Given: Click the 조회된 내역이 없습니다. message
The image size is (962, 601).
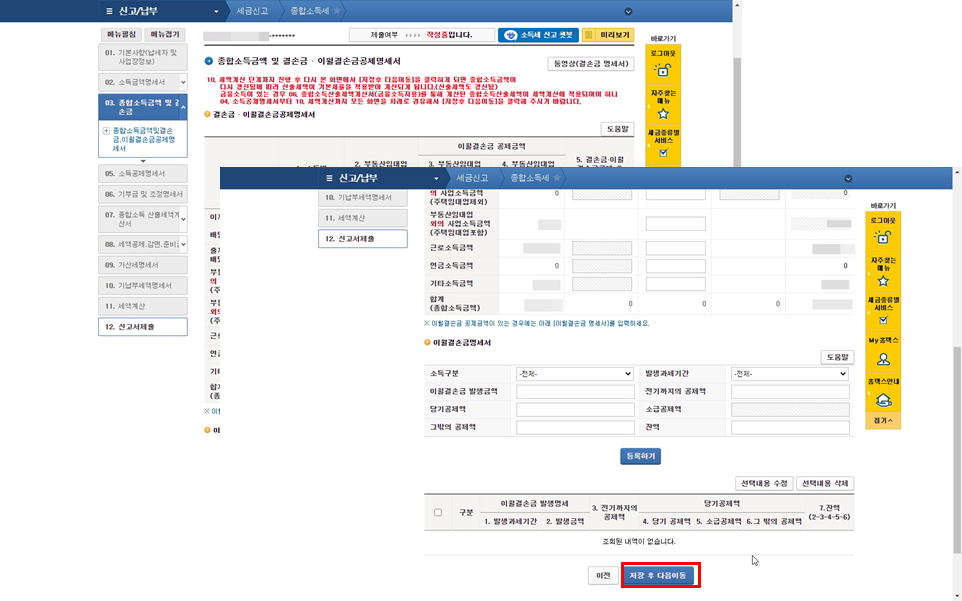Looking at the screenshot, I should coord(639,542).
